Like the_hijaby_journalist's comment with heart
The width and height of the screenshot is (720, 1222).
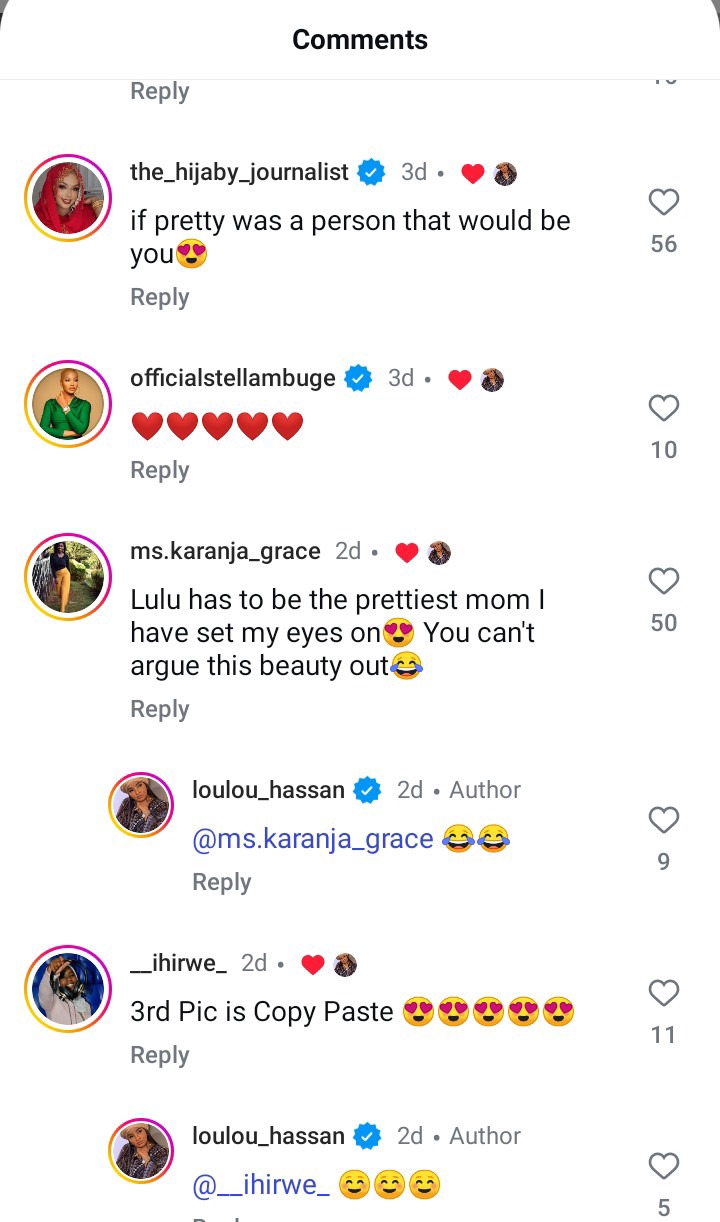click(x=664, y=203)
